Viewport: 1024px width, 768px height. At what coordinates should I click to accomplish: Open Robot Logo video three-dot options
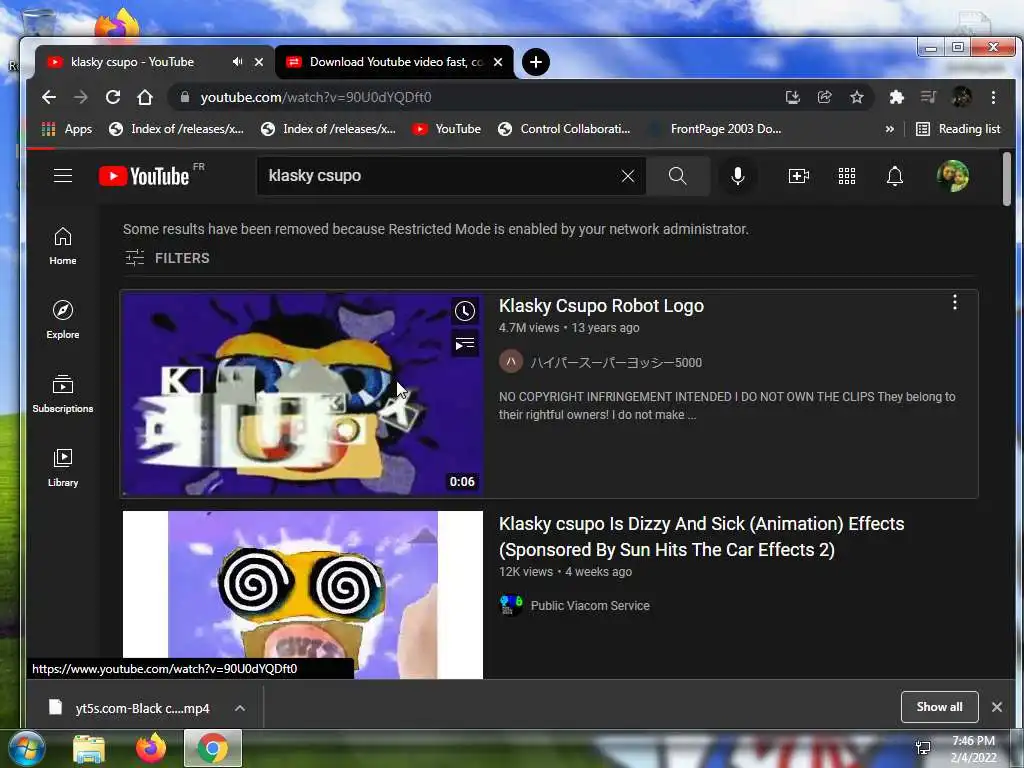pos(955,302)
